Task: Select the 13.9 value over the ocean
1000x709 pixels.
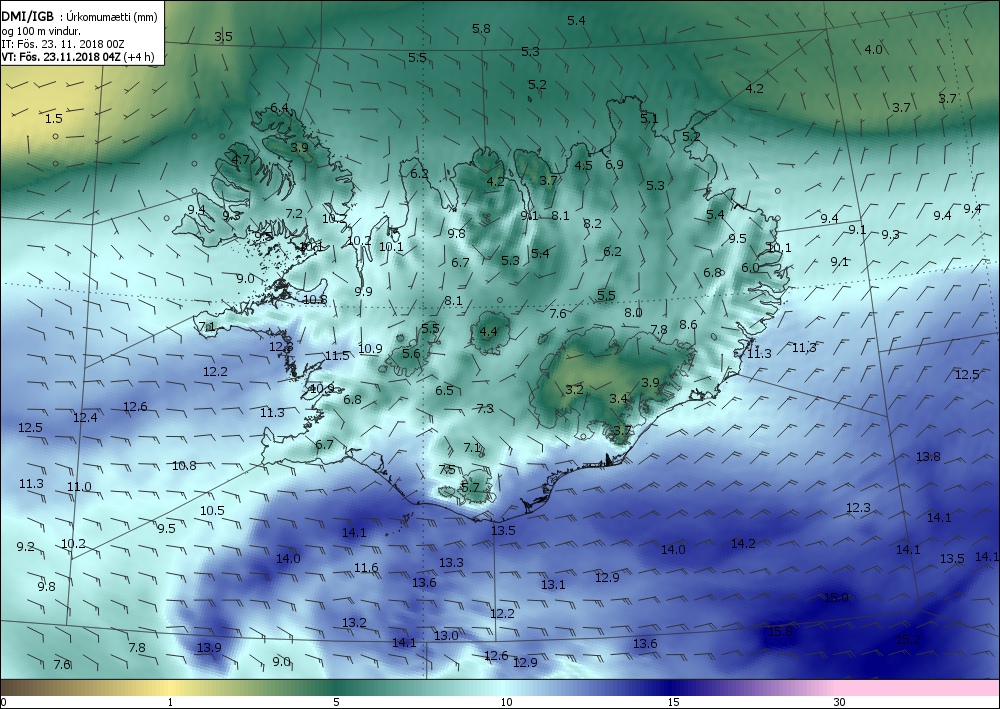Action: click(x=209, y=648)
